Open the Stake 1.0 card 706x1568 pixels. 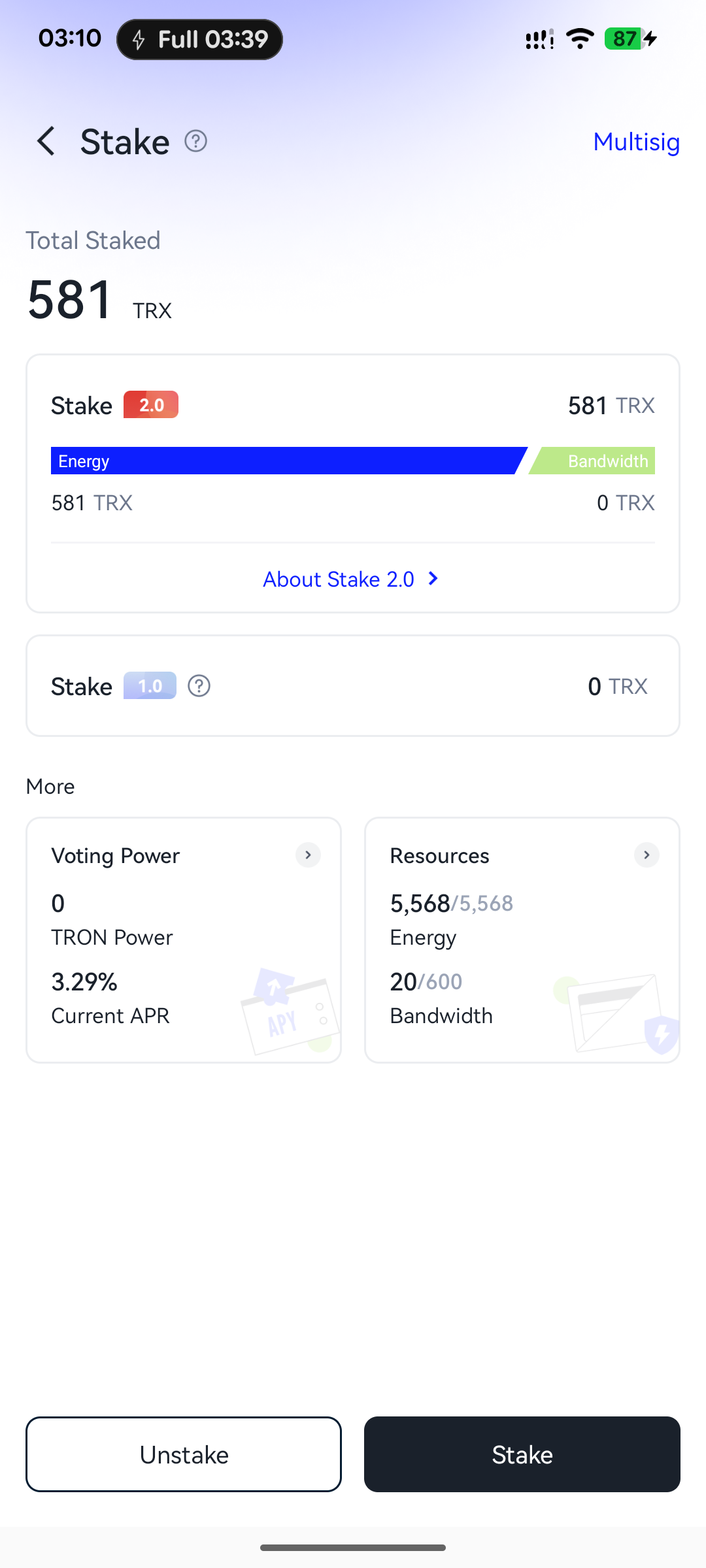(x=353, y=686)
